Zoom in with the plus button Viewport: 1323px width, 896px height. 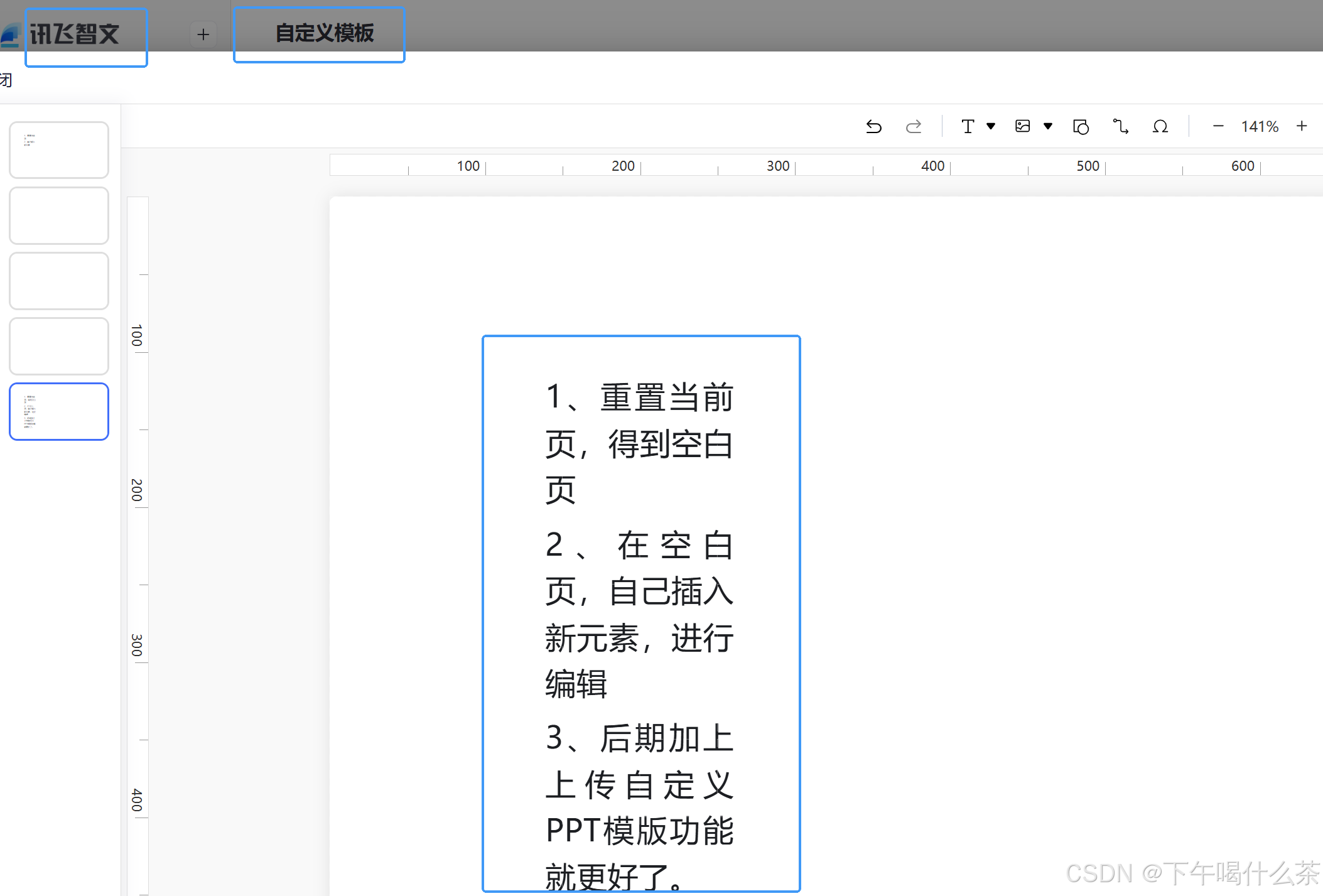[1302, 127]
